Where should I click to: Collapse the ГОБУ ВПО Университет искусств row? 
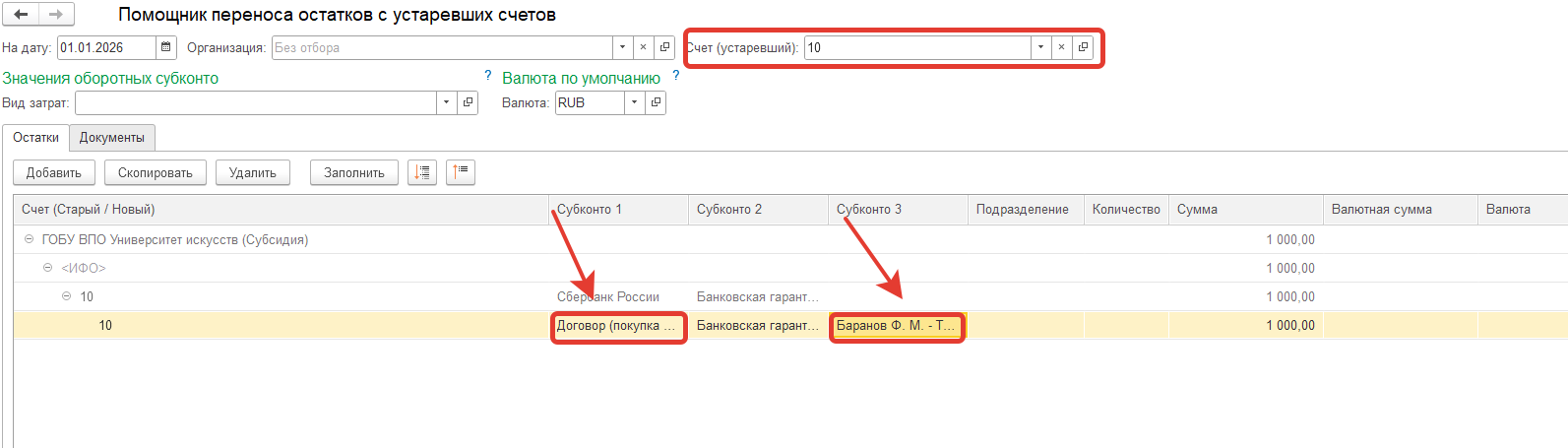click(30, 239)
